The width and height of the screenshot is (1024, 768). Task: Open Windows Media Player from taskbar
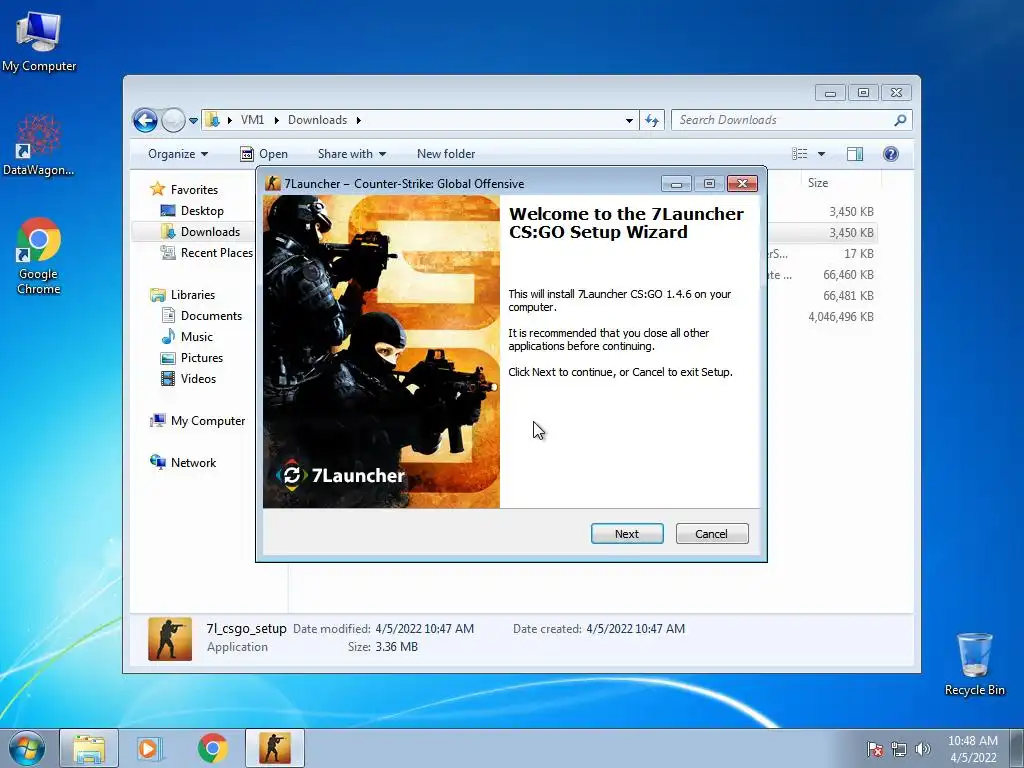click(x=150, y=749)
